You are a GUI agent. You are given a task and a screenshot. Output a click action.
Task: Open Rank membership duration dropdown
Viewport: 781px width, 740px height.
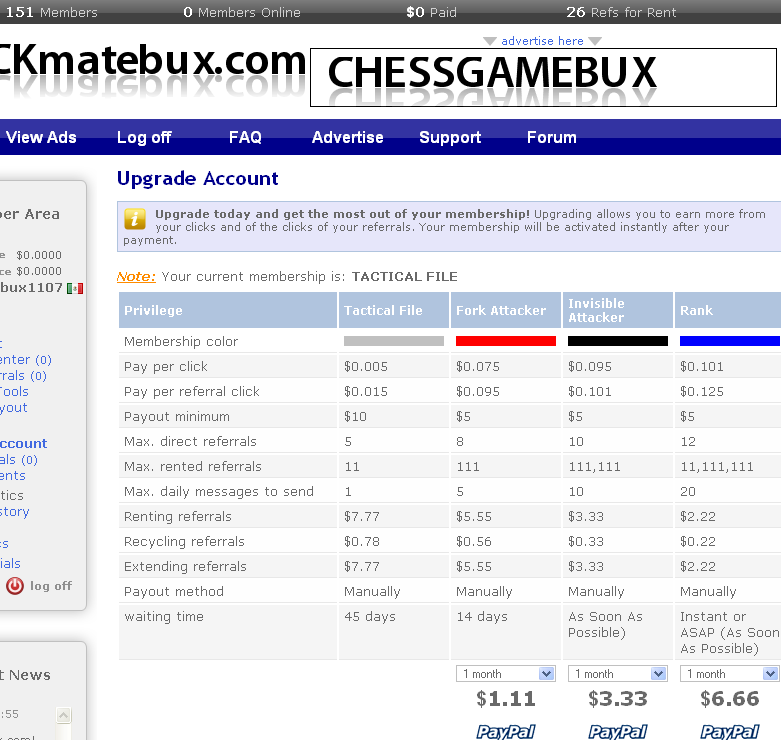tap(730, 674)
